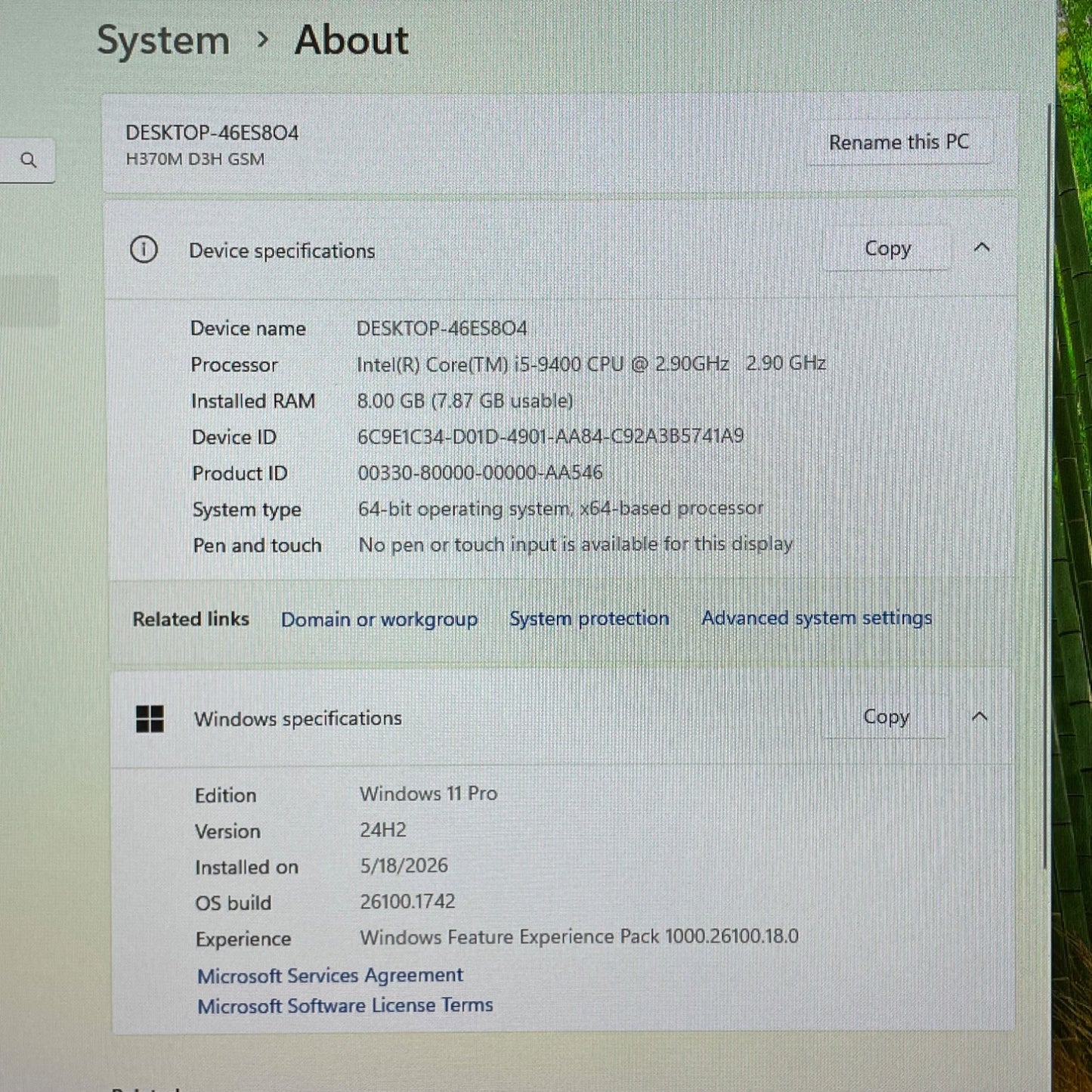The width and height of the screenshot is (1092, 1092).
Task: Select the Pen and touch value text
Action: [575, 544]
